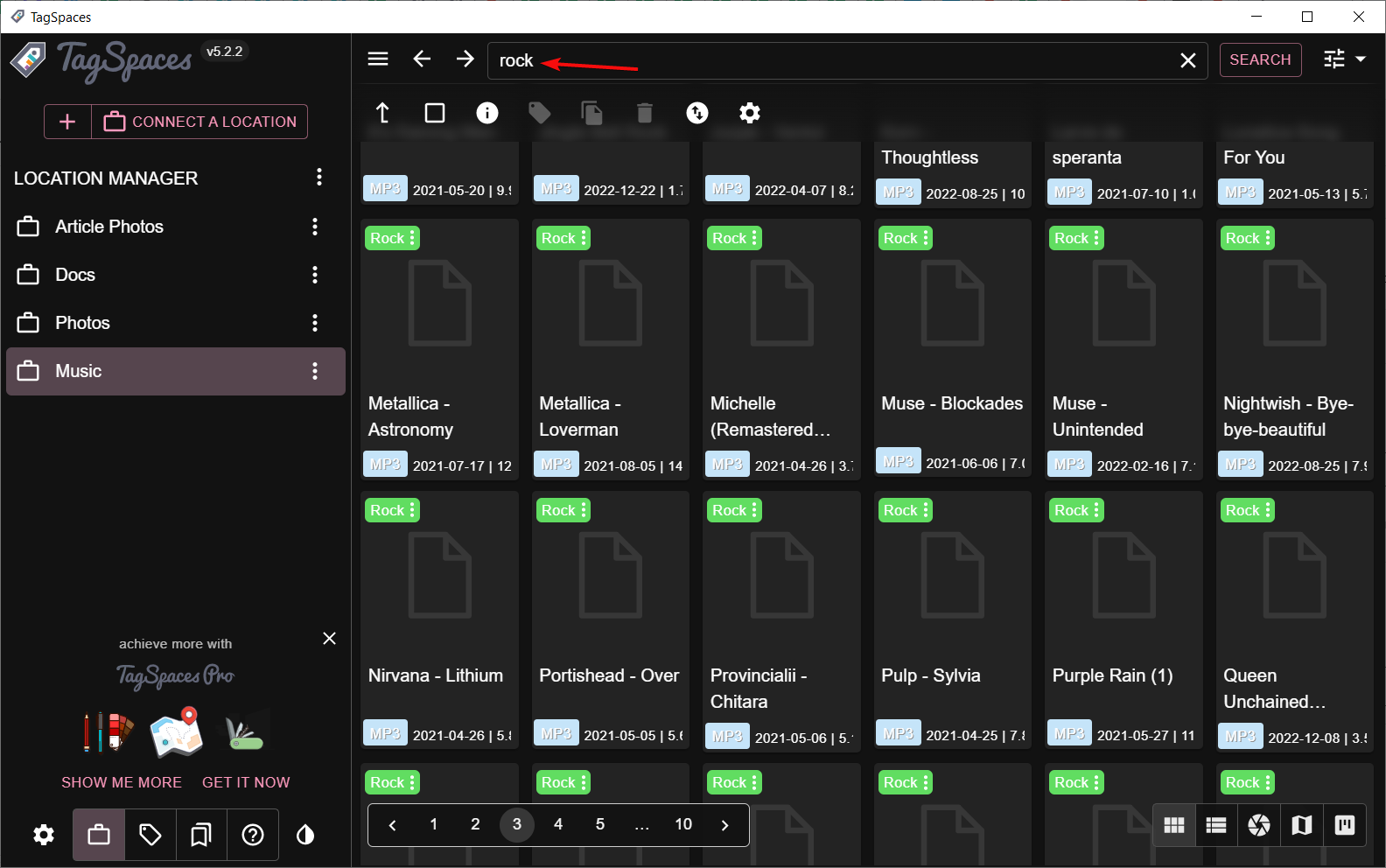Open application settings gear in sidebar
1386x868 pixels.
(44, 835)
